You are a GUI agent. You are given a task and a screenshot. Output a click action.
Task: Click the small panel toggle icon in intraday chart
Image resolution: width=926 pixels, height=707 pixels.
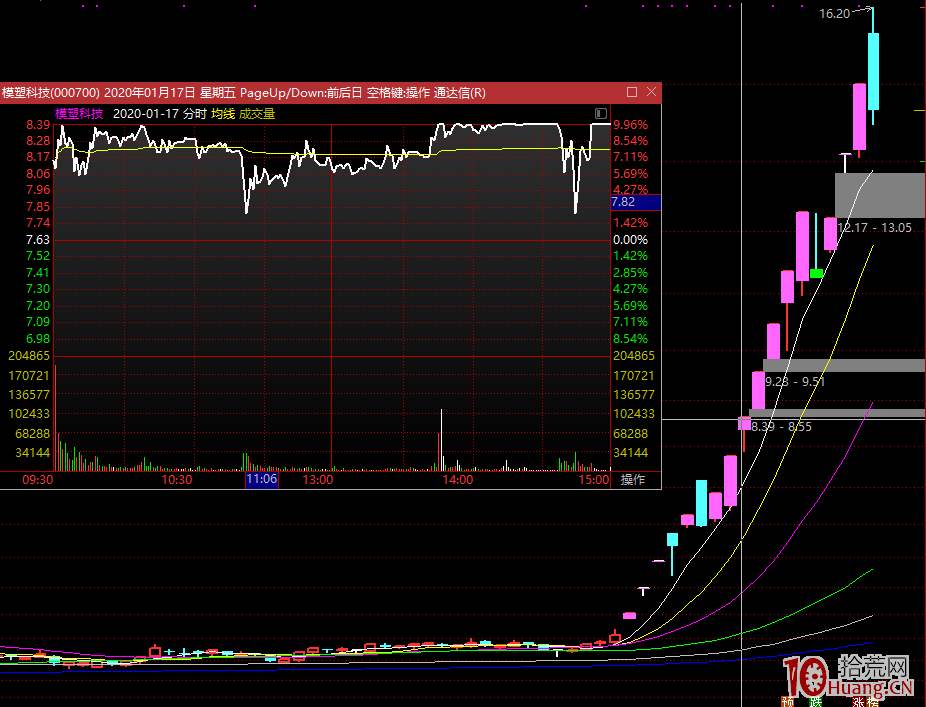pyautogui.click(x=600, y=113)
